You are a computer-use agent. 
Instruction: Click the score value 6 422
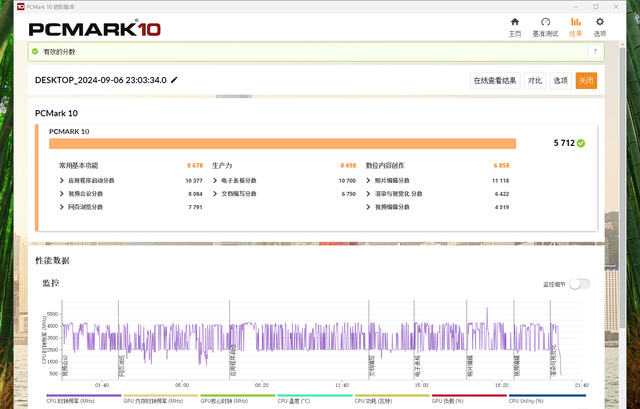click(502, 194)
